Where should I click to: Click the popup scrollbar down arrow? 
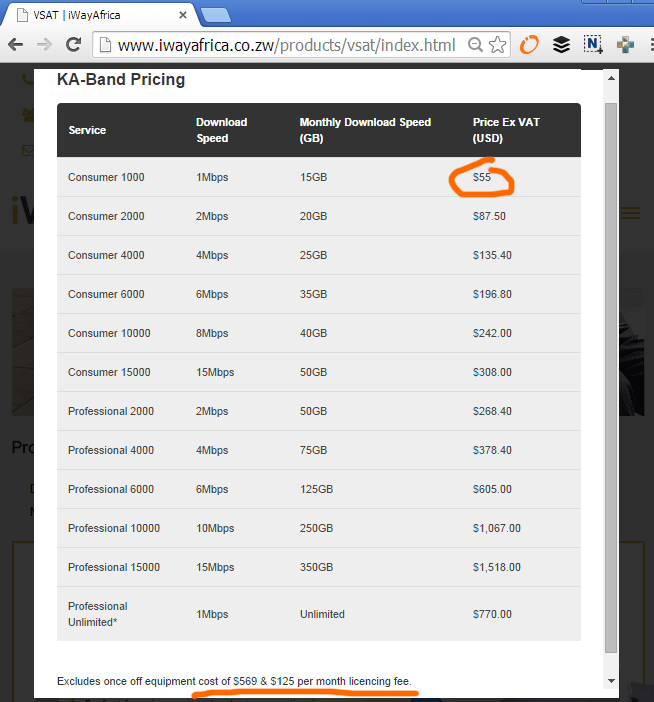tap(611, 681)
